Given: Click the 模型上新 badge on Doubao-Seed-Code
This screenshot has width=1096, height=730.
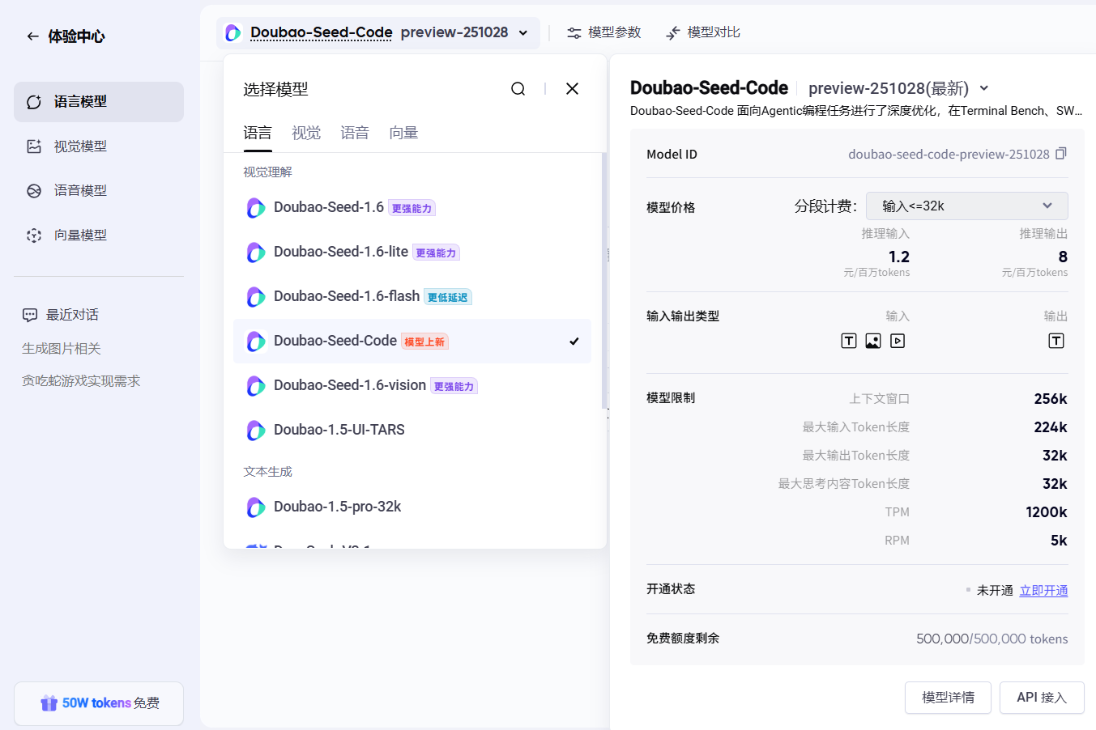Looking at the screenshot, I should click(425, 342).
